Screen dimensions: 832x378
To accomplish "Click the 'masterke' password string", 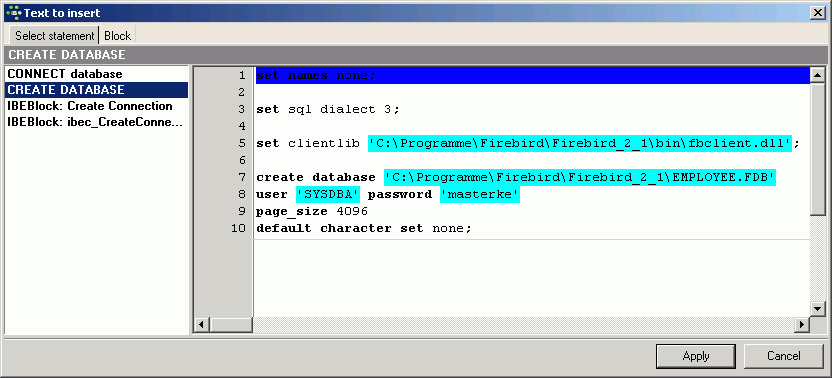I will [x=480, y=194].
